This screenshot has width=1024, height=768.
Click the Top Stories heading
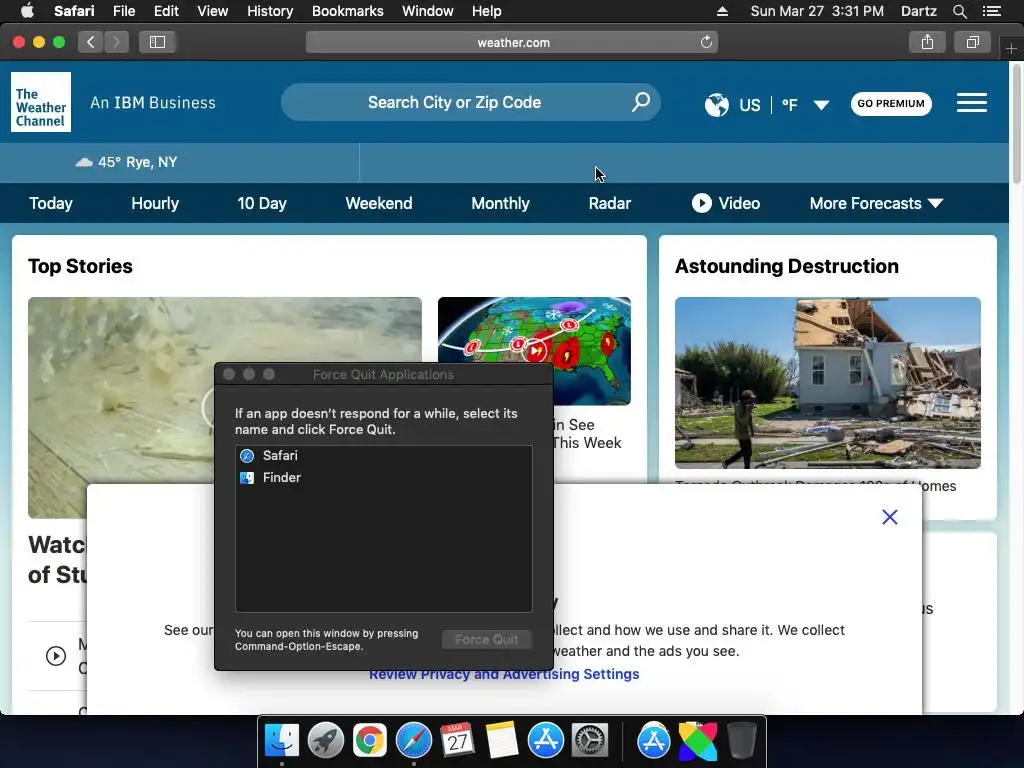tap(80, 266)
